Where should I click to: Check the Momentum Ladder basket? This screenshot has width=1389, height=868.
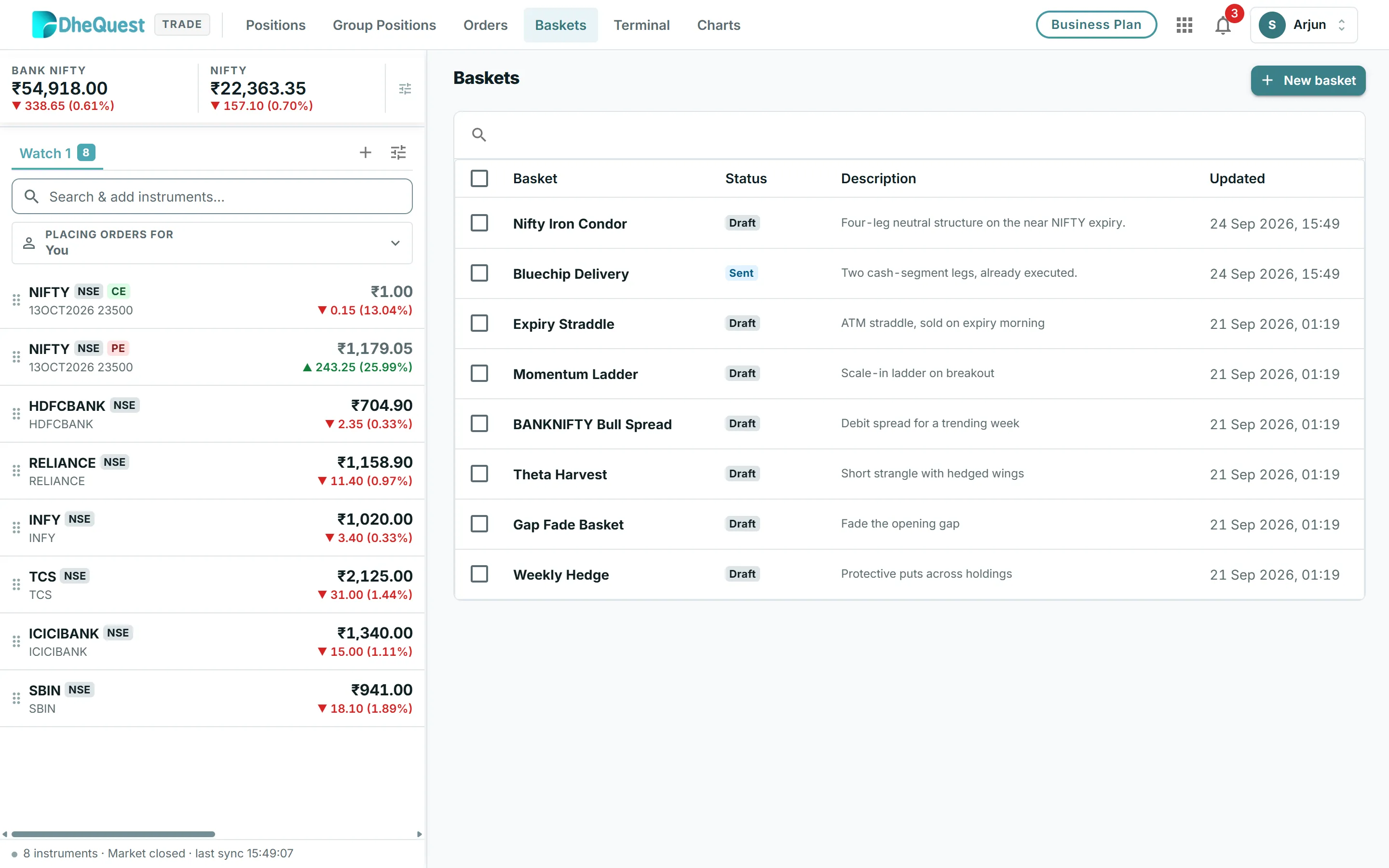click(x=479, y=374)
